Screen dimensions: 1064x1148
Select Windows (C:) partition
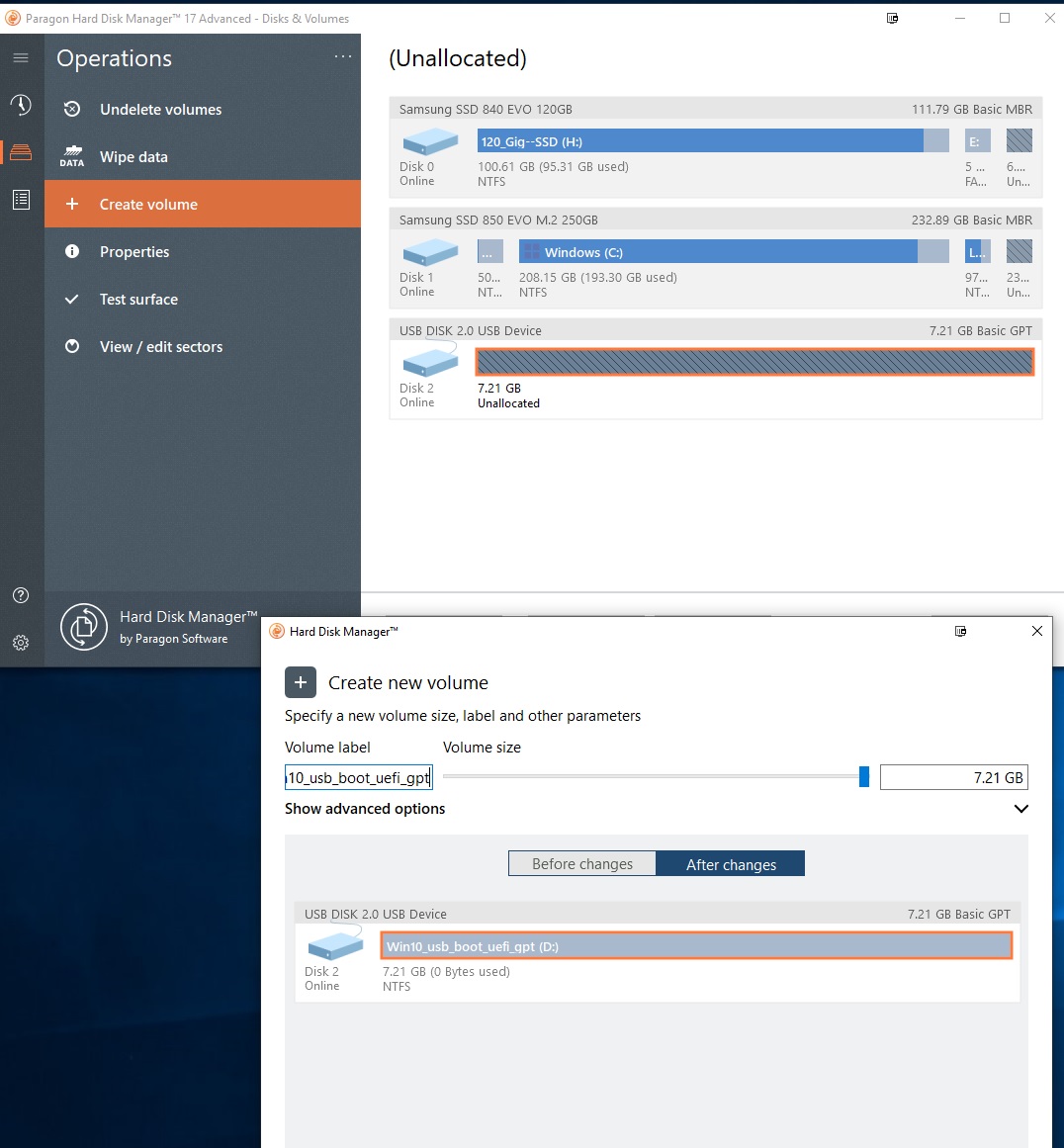click(x=734, y=251)
